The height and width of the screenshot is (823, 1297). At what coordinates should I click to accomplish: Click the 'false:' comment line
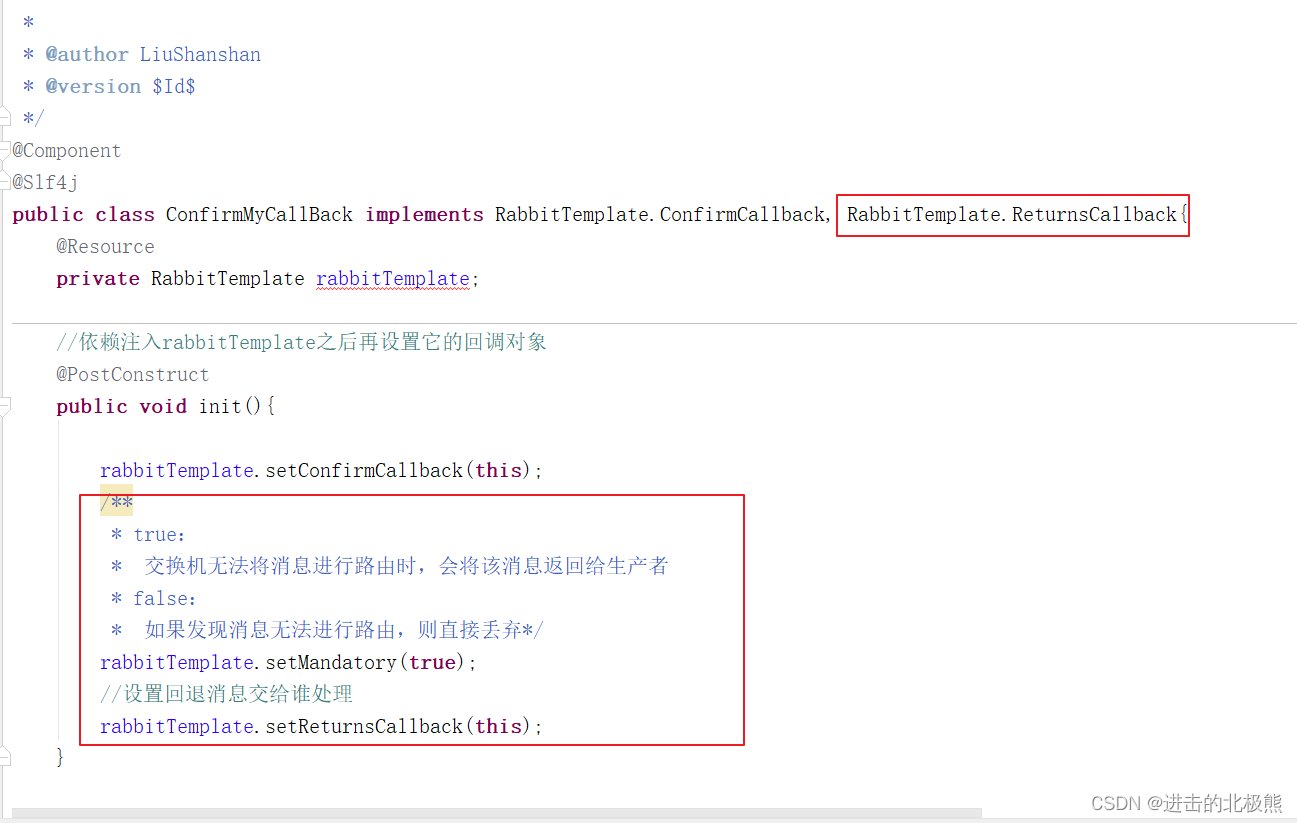click(x=154, y=599)
